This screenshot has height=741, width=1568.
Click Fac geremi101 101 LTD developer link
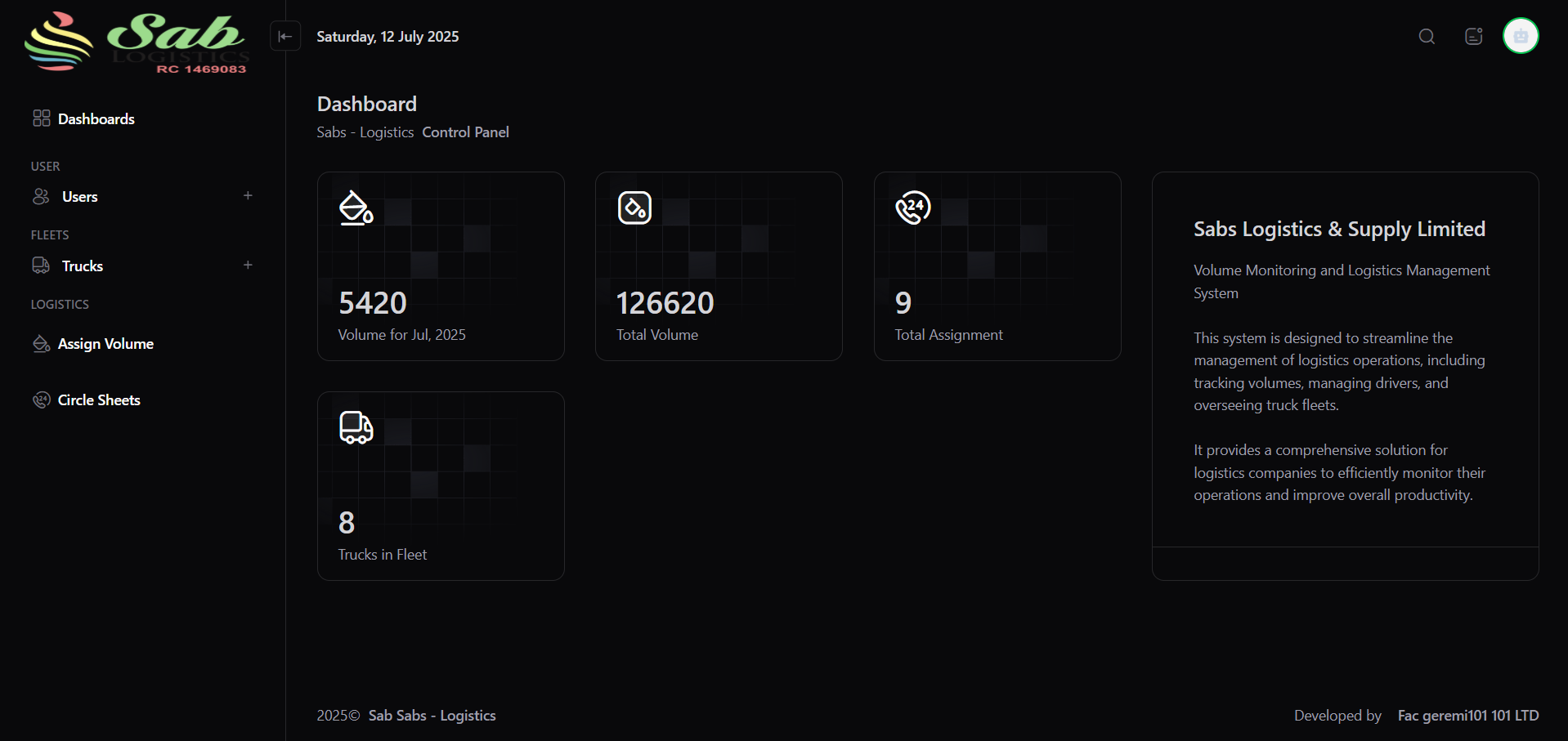[x=1468, y=716]
